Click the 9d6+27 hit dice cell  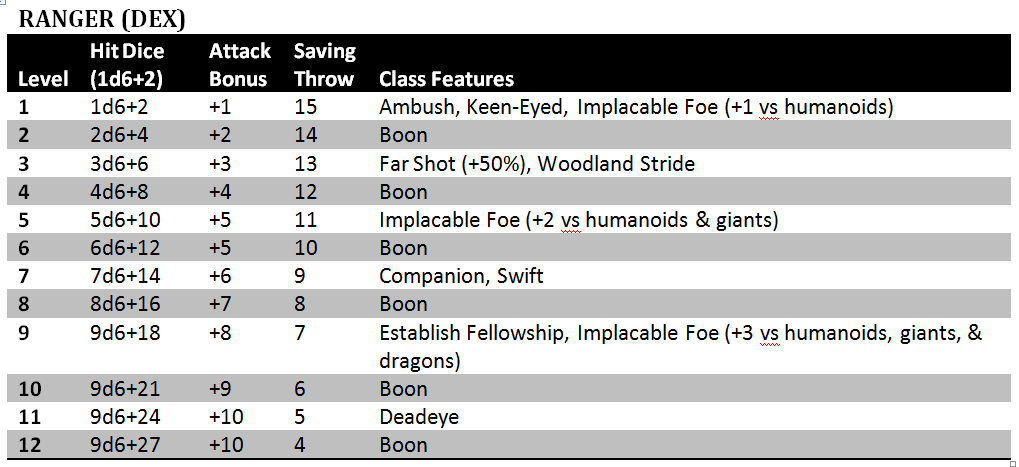pos(128,445)
